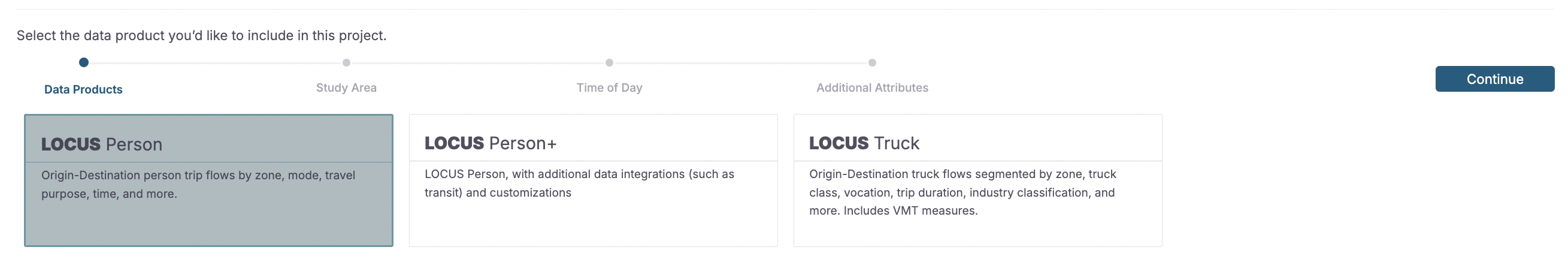Screen dimensions: 1568x265
Task: Click progress line between Time of Day and Additional Attributes
Action: click(x=741, y=63)
